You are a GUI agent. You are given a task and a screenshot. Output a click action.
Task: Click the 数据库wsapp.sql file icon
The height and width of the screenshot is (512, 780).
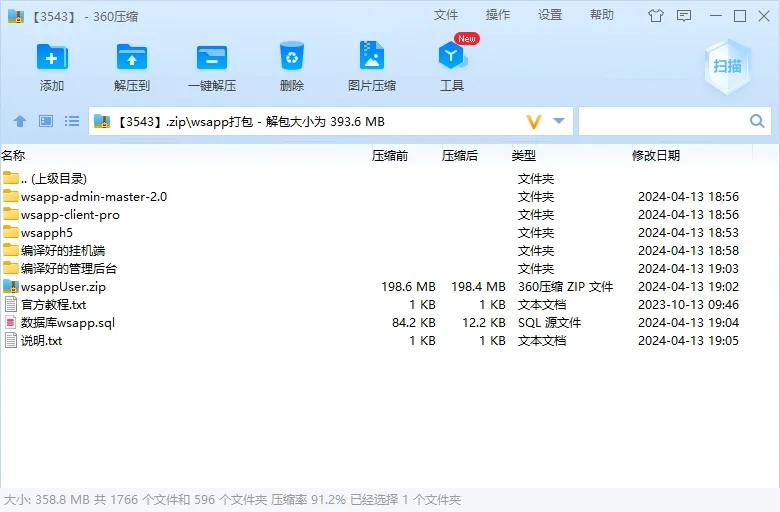(10, 322)
